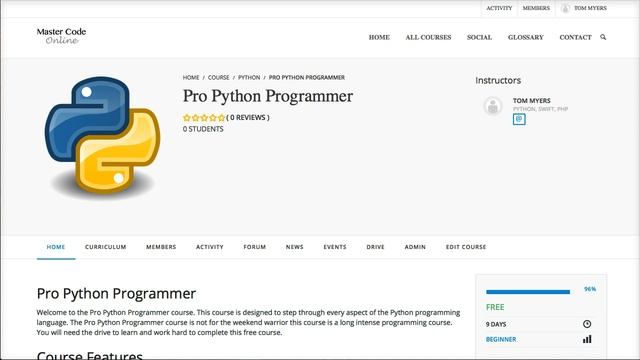Click the 96% progress value
640x360 pixels.
pyautogui.click(x=590, y=289)
